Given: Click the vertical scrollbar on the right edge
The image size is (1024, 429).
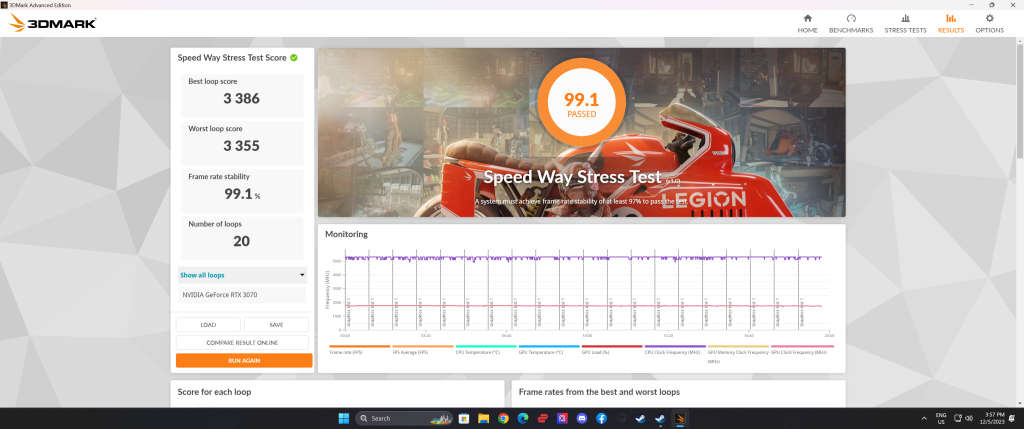Looking at the screenshot, I should click(1020, 98).
